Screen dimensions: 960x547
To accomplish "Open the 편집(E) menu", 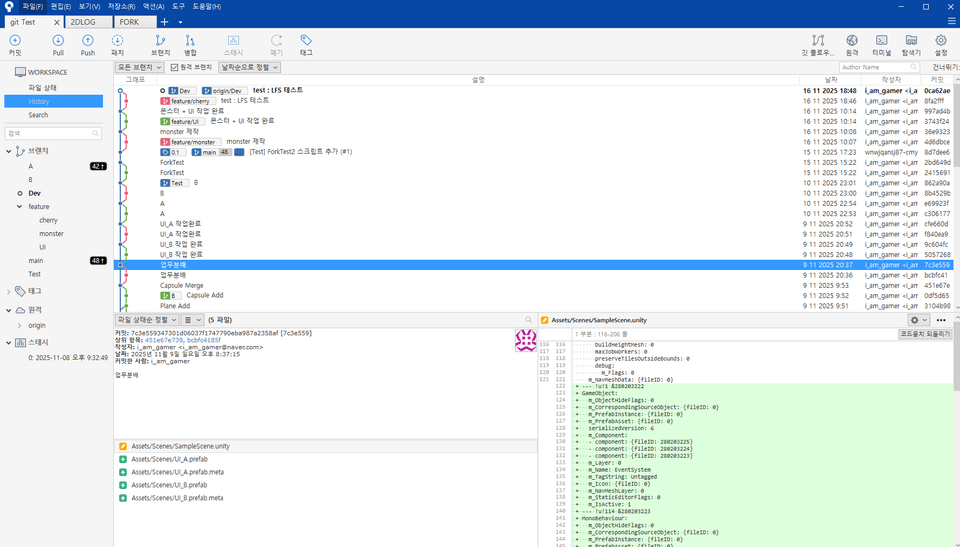I will [x=61, y=6].
